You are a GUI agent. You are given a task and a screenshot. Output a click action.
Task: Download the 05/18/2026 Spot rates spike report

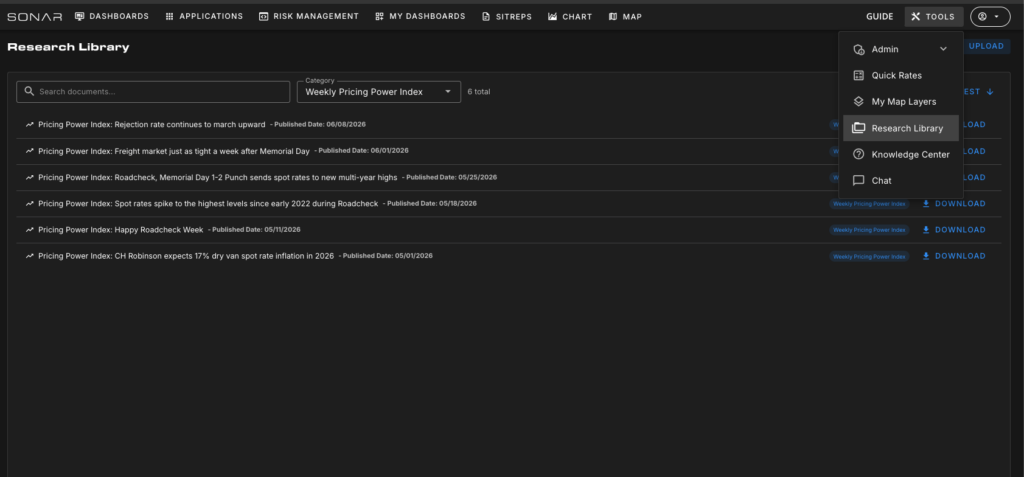953,203
